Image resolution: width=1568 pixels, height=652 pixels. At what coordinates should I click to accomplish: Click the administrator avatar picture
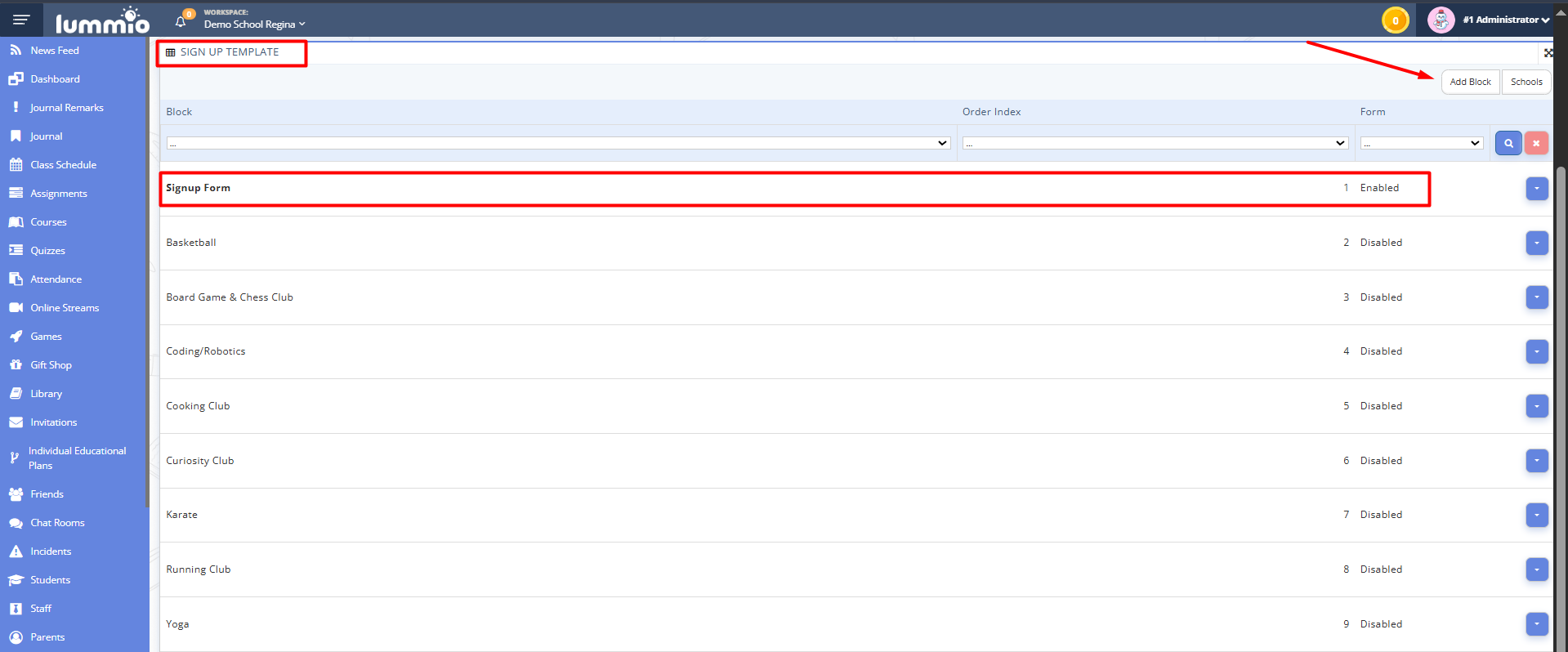click(x=1441, y=20)
